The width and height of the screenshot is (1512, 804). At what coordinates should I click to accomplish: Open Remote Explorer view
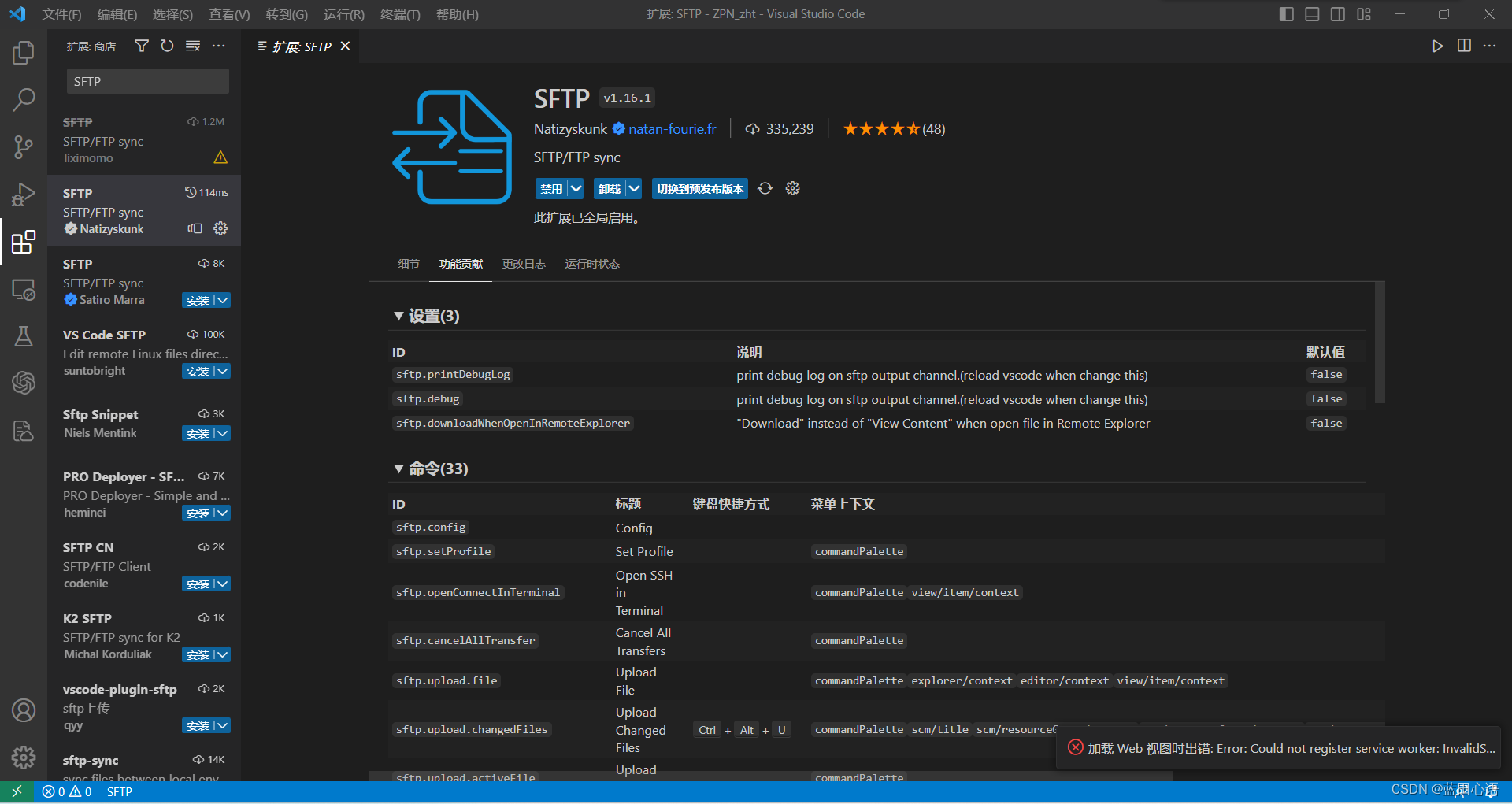[24, 290]
